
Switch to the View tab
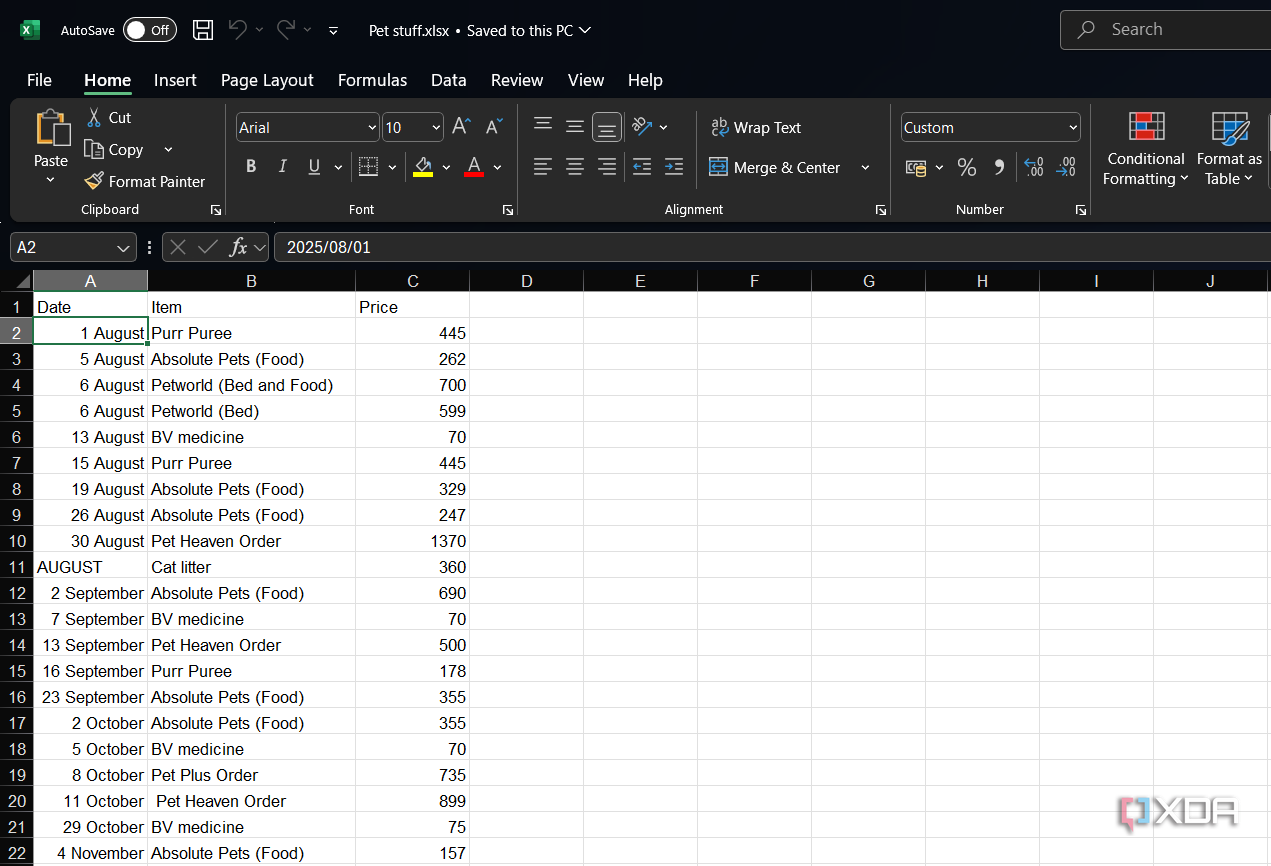586,80
